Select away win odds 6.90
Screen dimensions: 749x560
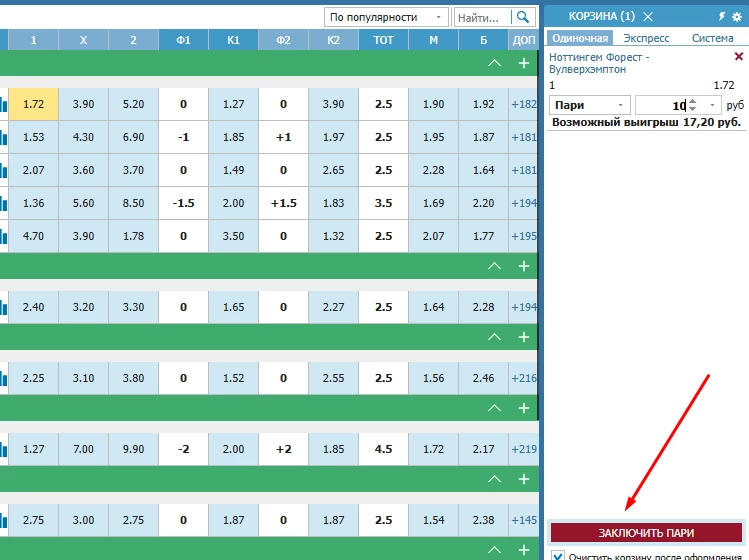point(133,137)
